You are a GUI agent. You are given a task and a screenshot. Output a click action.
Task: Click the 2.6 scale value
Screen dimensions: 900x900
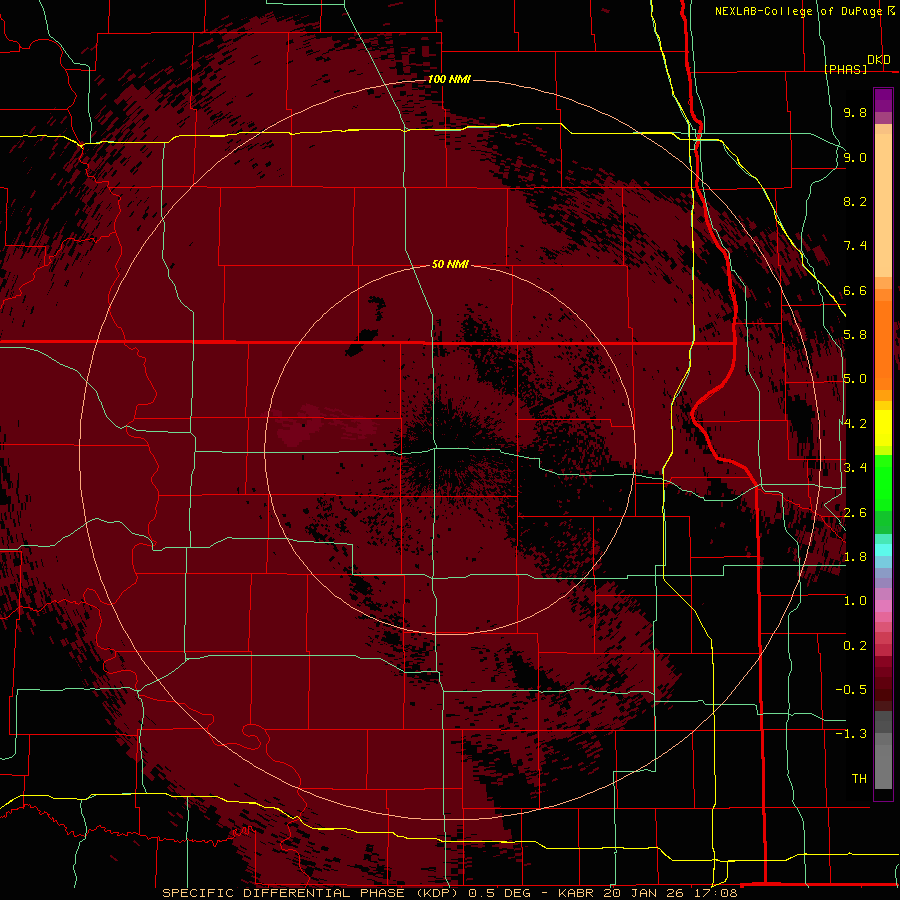pyautogui.click(x=855, y=513)
